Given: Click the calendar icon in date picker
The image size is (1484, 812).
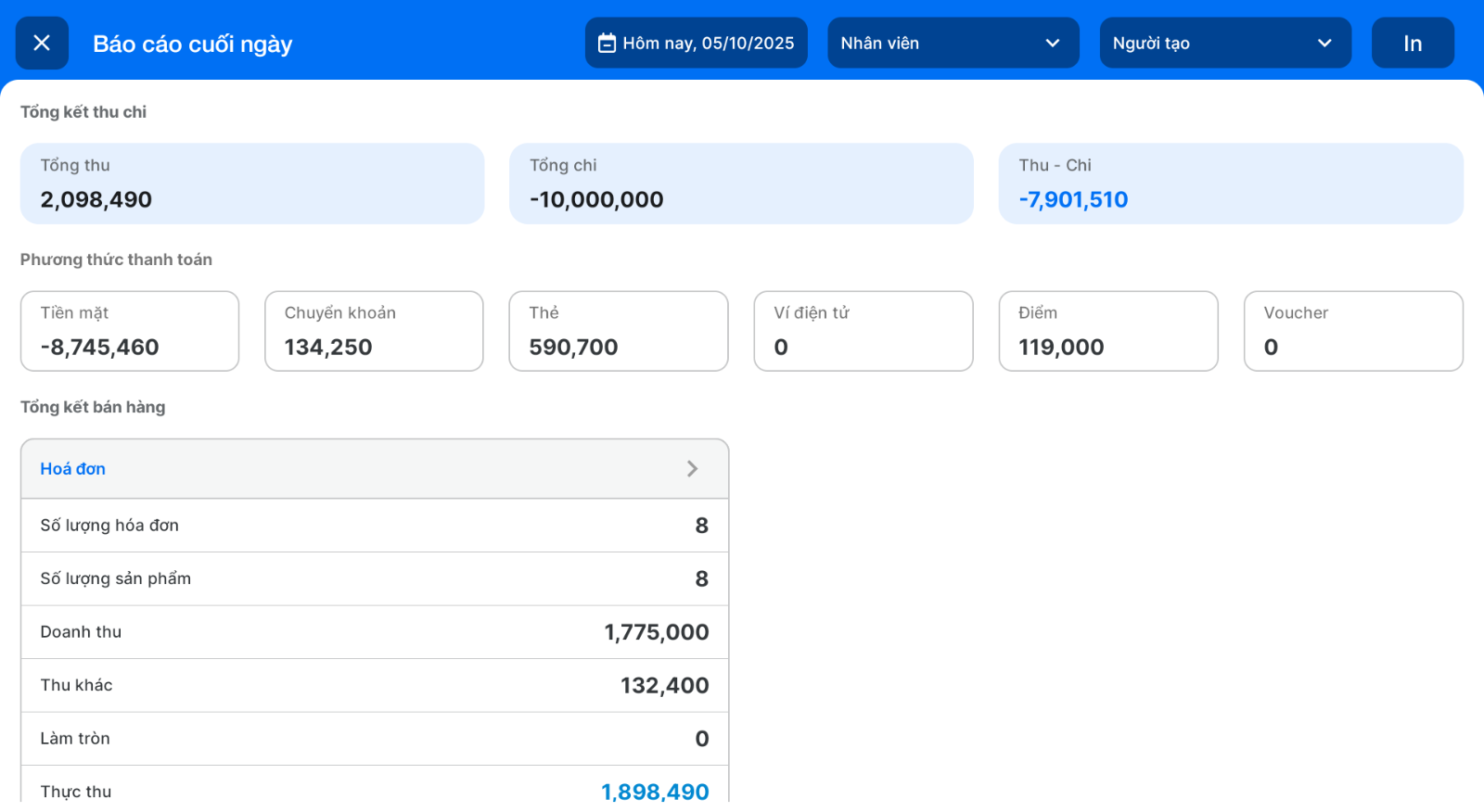Looking at the screenshot, I should (x=607, y=43).
